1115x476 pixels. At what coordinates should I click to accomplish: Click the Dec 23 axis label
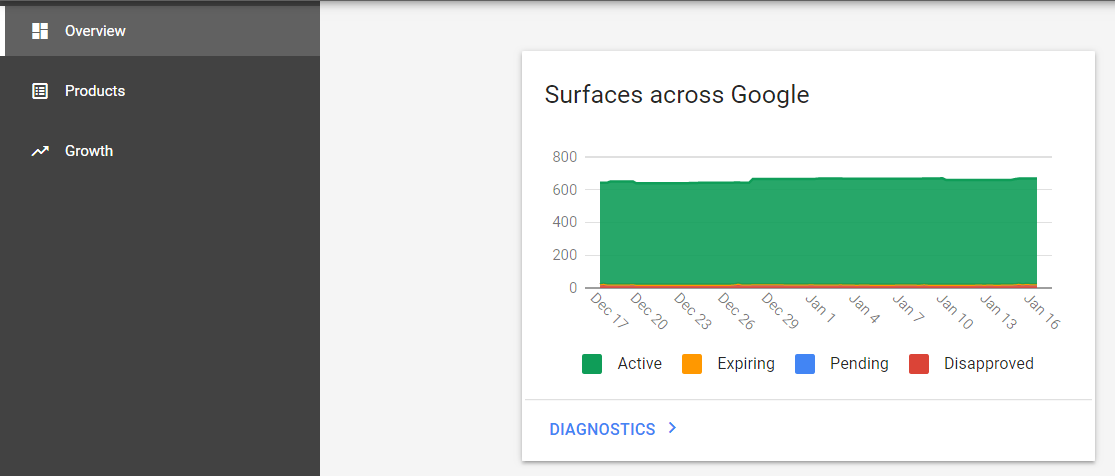click(691, 312)
